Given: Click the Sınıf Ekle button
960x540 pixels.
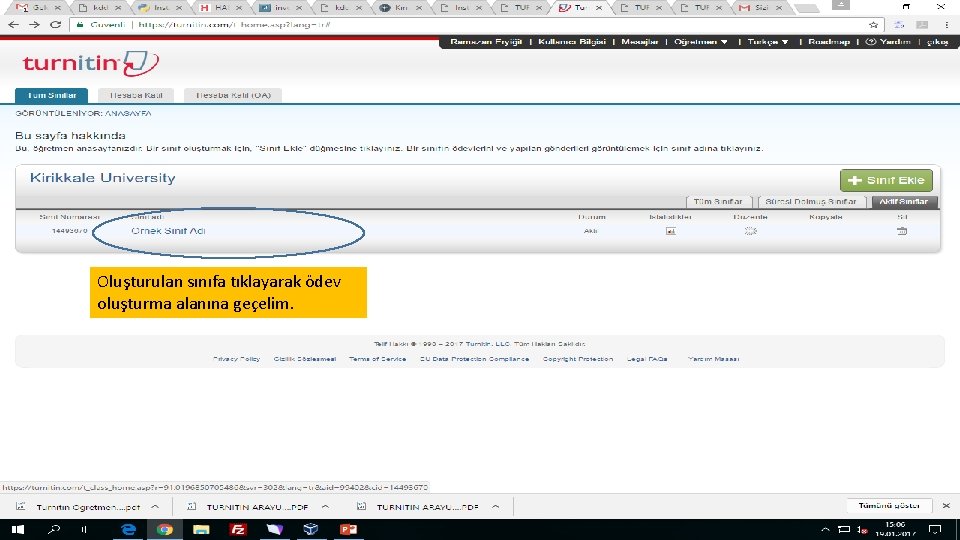Looking at the screenshot, I should (x=886, y=180).
